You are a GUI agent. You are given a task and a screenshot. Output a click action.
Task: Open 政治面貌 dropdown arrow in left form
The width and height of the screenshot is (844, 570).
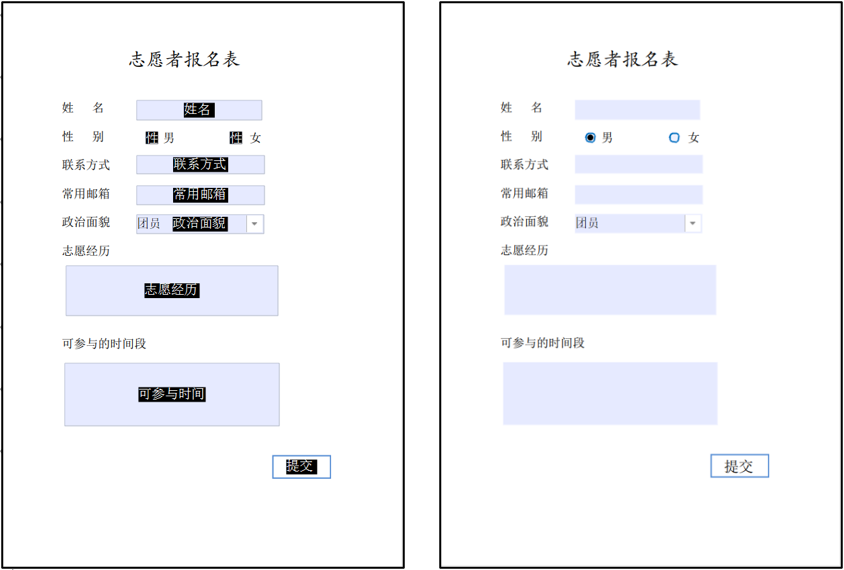[x=255, y=224]
